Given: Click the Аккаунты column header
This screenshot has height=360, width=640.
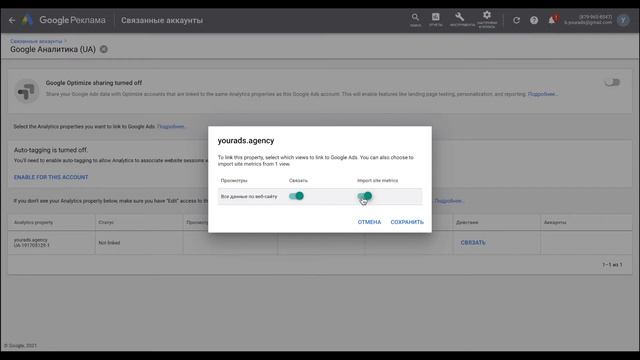Looking at the screenshot, I should [555, 222].
